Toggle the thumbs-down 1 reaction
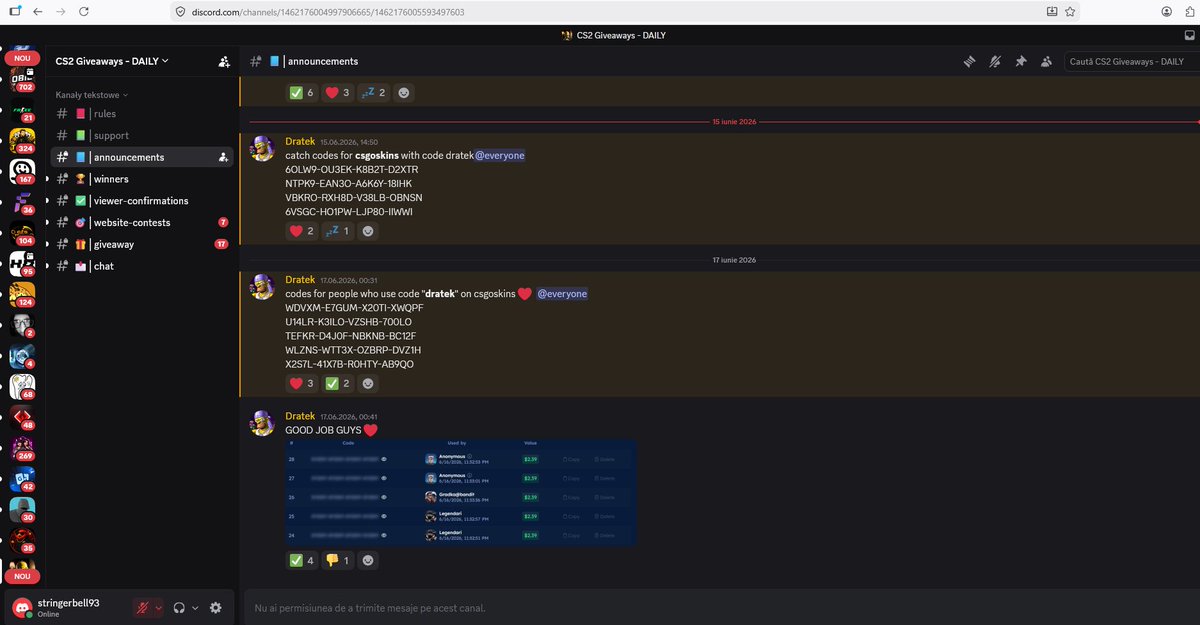The width and height of the screenshot is (1200, 625). (338, 561)
